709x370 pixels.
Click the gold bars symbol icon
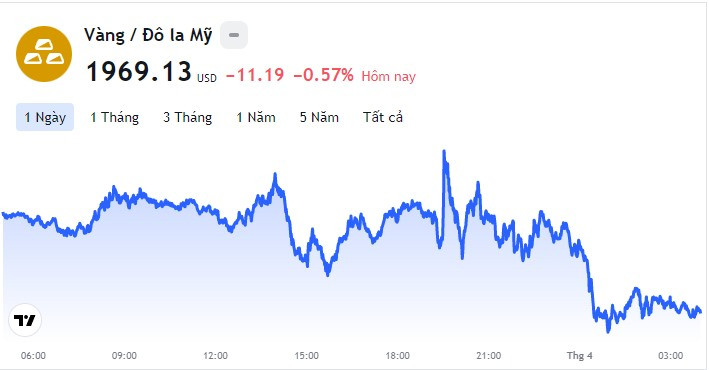[x=44, y=54]
